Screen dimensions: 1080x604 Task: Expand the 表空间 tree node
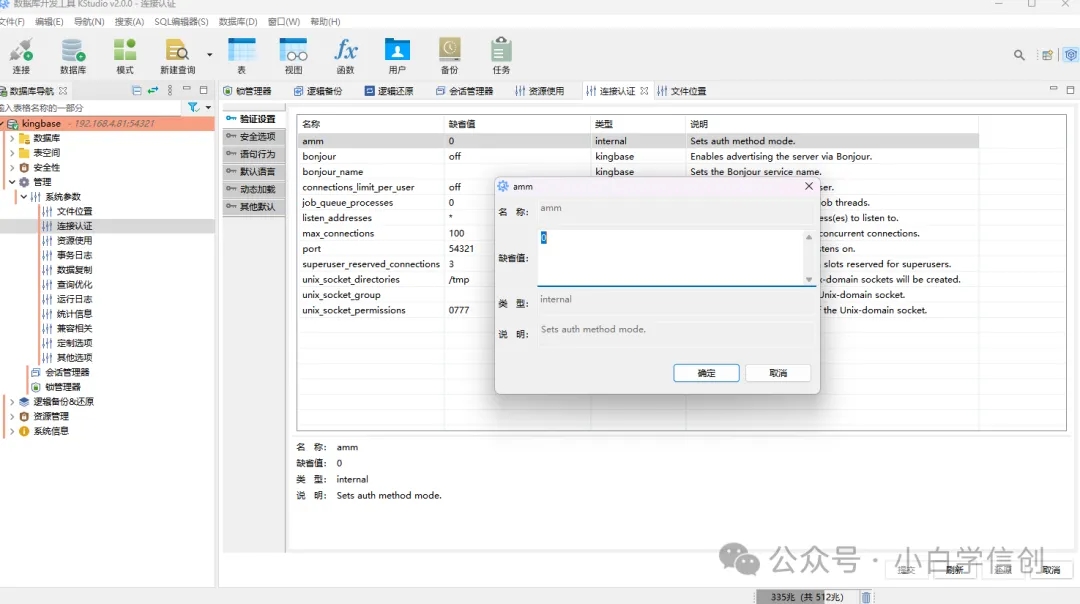[12, 153]
